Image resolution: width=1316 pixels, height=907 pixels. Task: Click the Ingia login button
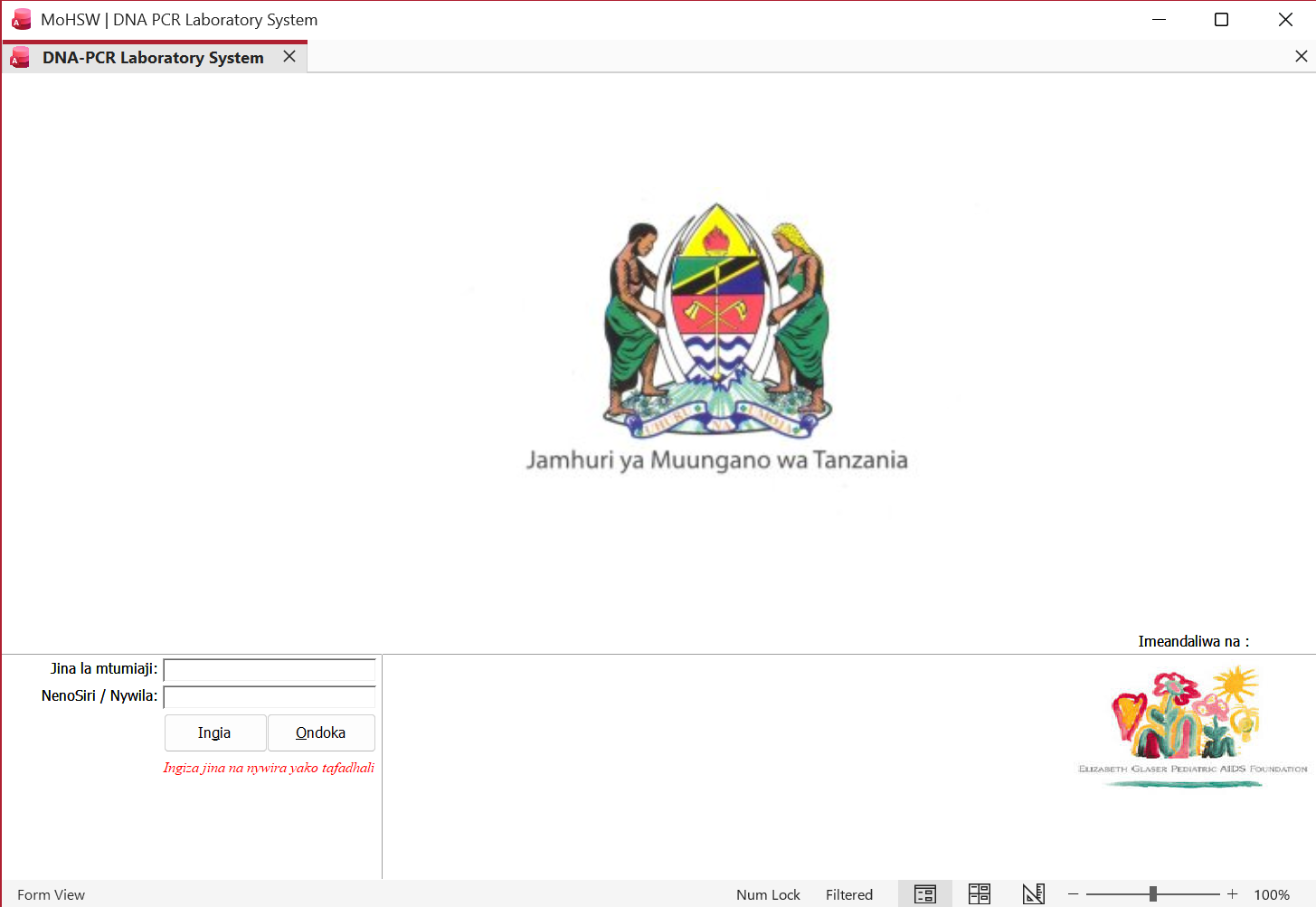[215, 732]
